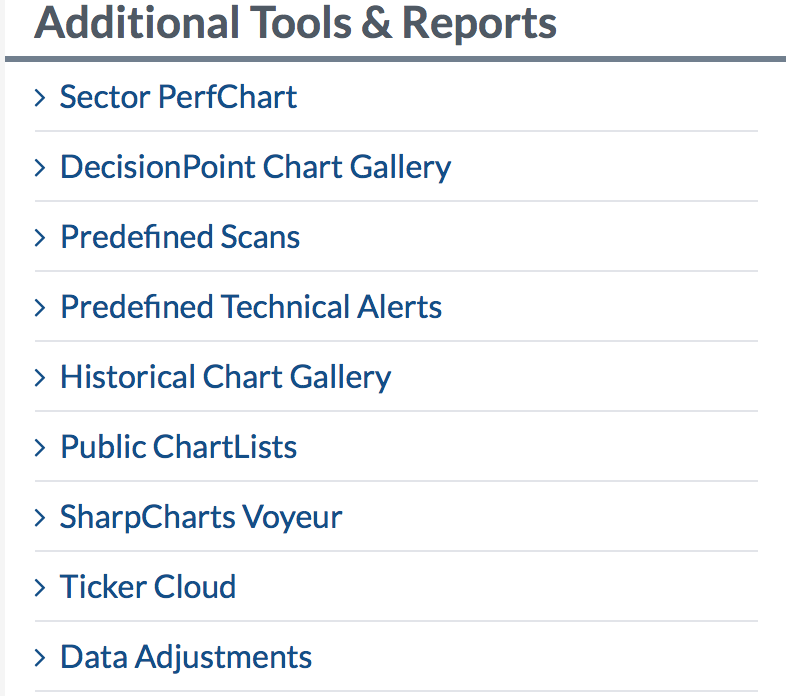Viewport: 786px width, 696px height.
Task: Open the Predefined Technical Alerts link
Action: 251,307
